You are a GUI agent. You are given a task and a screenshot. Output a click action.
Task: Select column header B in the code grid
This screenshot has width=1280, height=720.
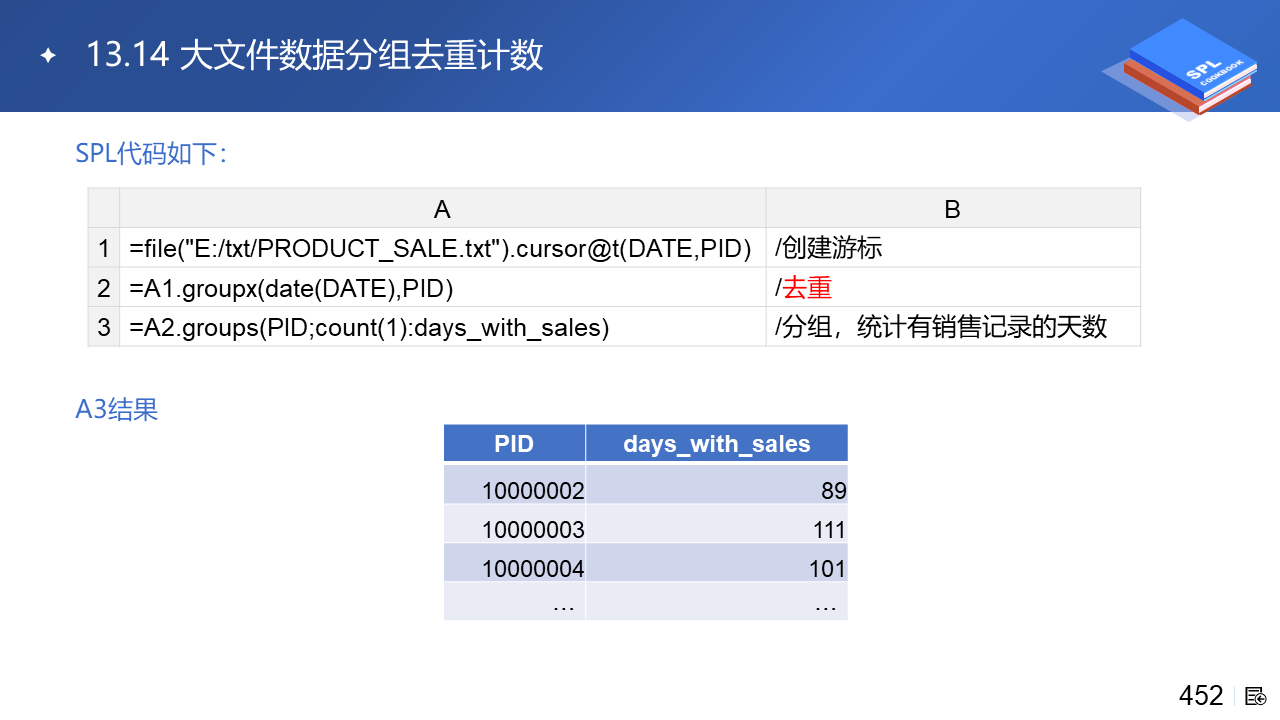point(952,208)
